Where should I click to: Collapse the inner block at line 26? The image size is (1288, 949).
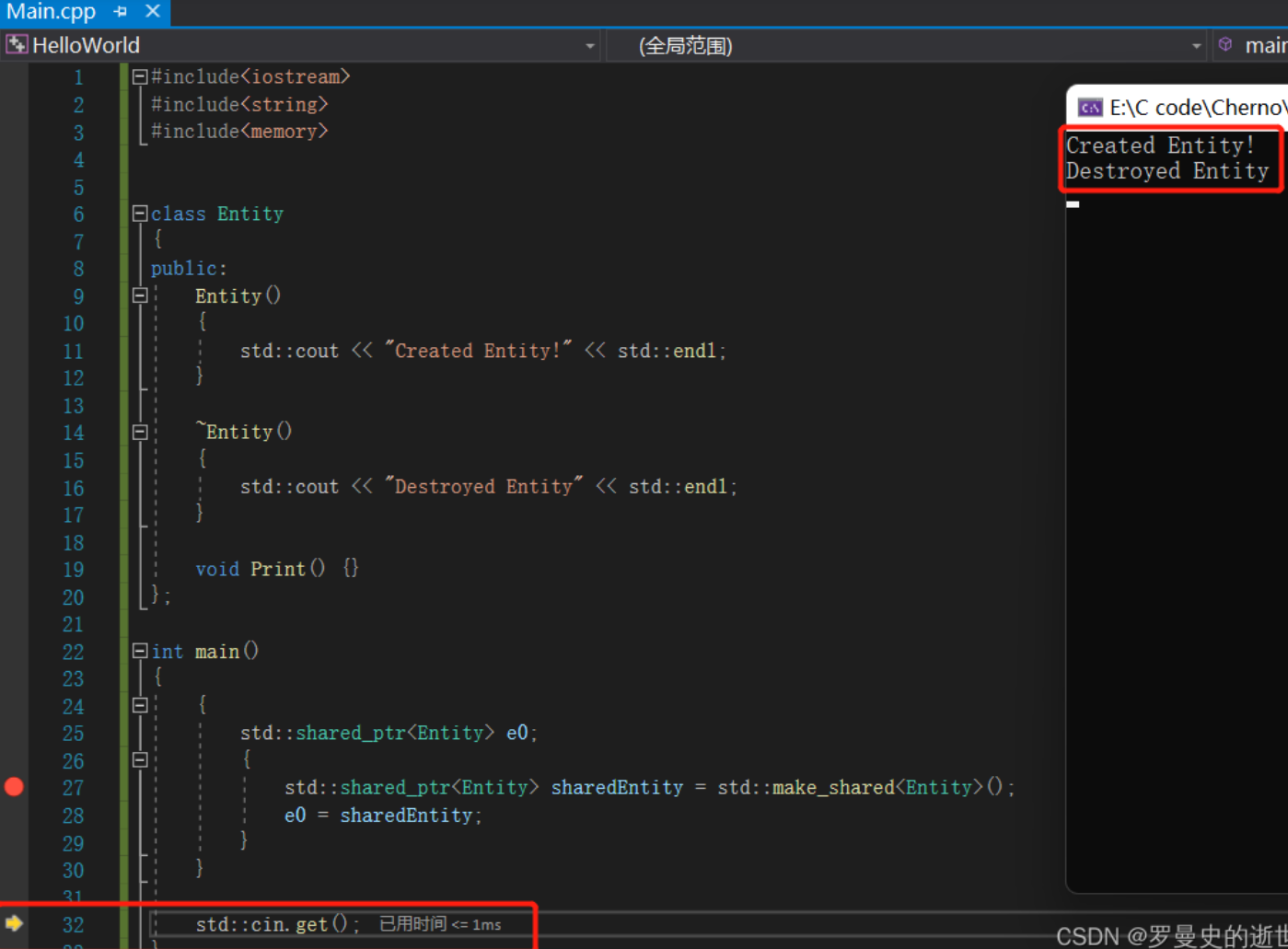[140, 759]
